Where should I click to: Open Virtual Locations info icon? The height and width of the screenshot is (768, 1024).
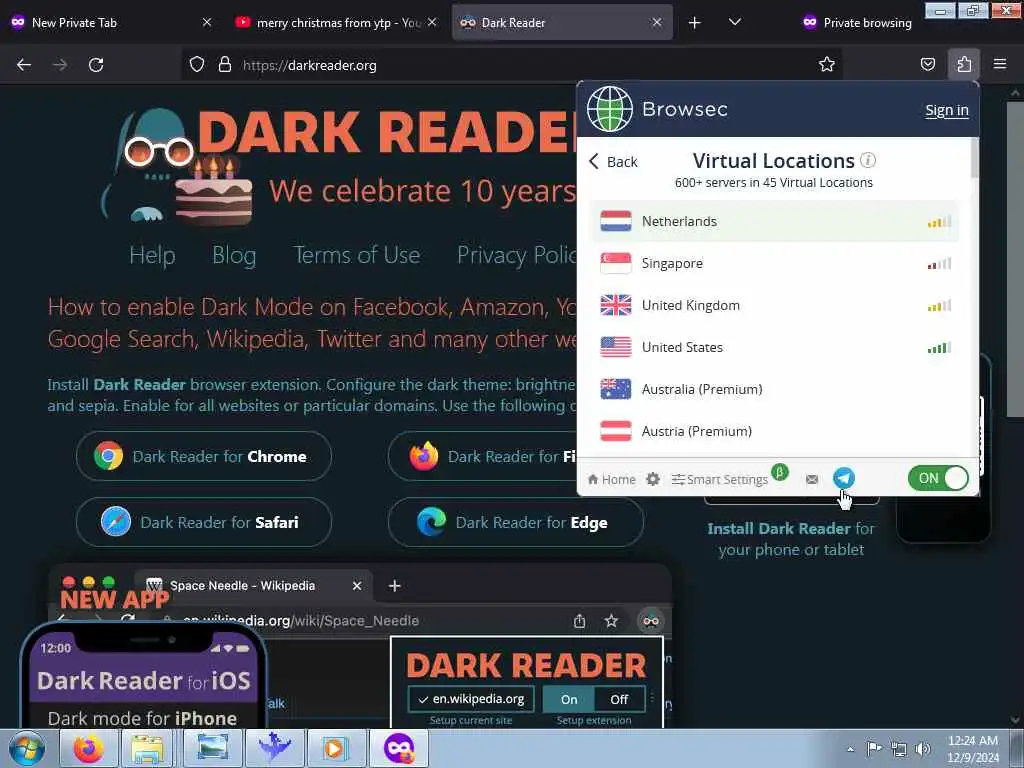pos(867,160)
